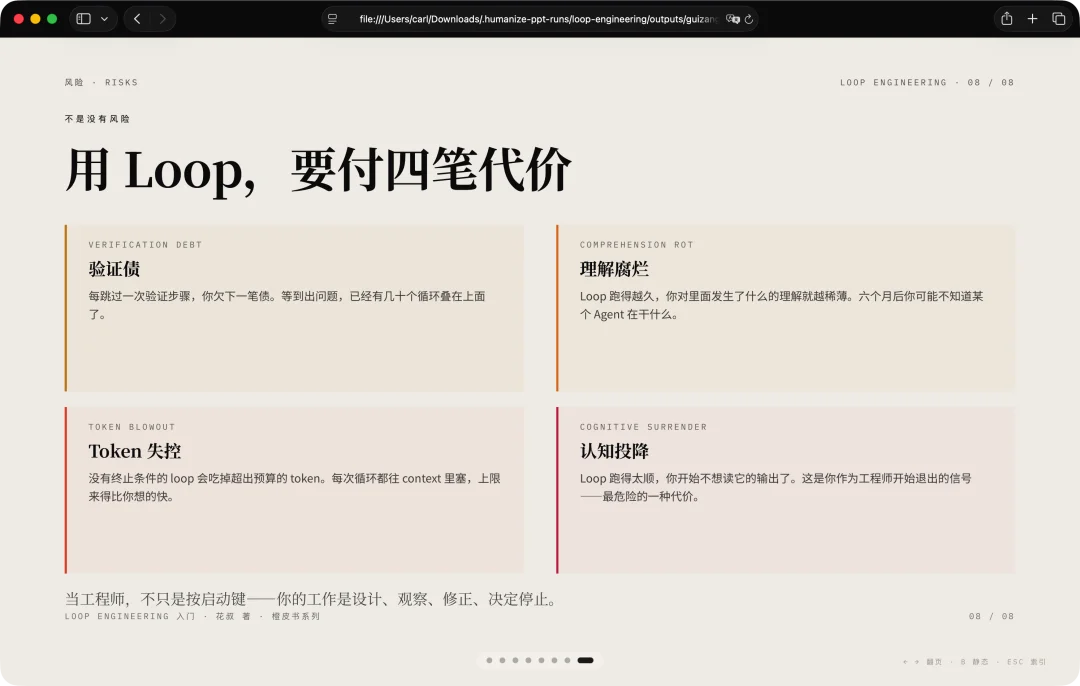This screenshot has width=1080, height=686.
Task: Click the 理解腐烂 card heading
Action: (x=614, y=269)
